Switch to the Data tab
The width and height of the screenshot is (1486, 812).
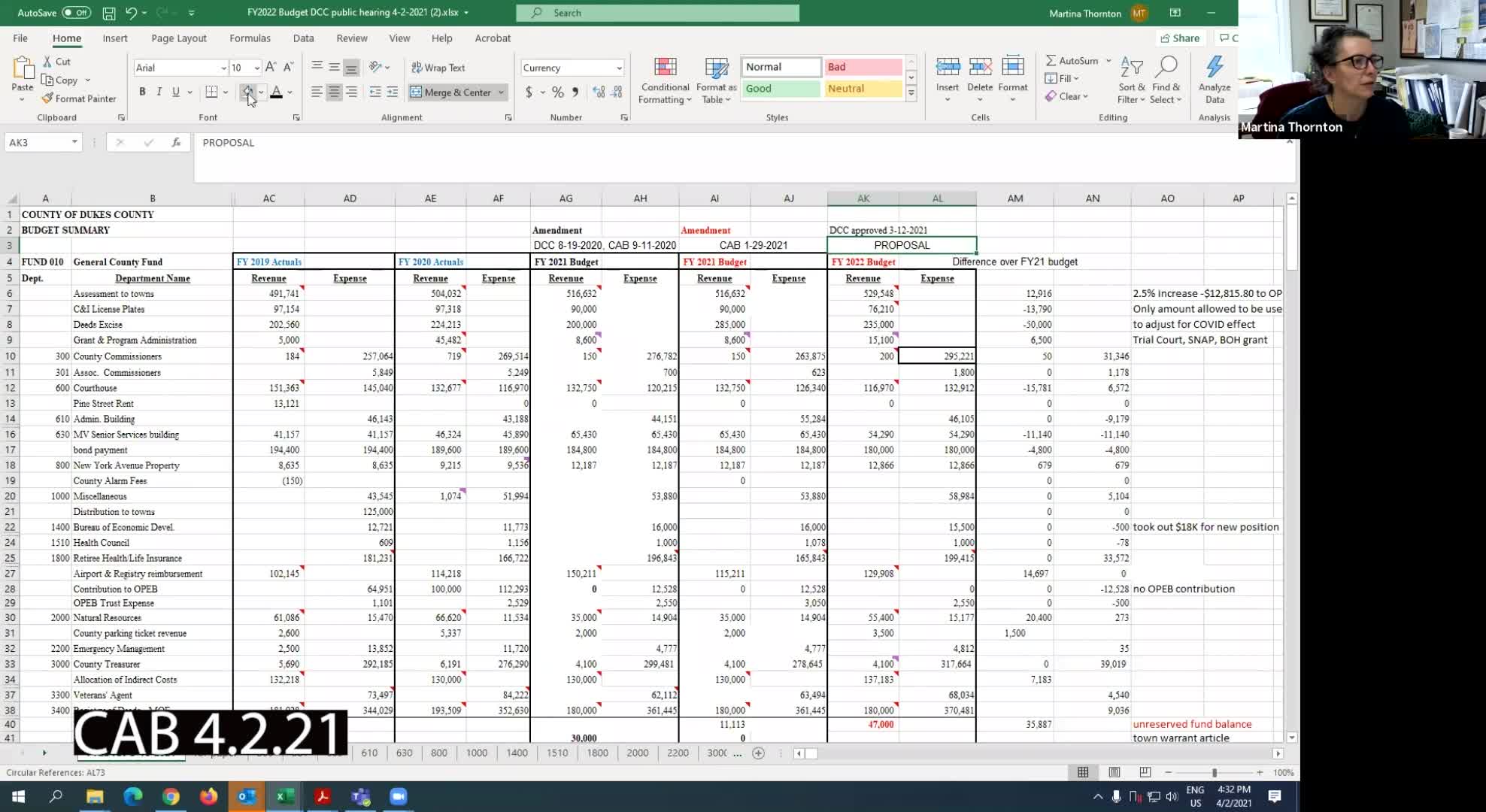click(x=304, y=38)
